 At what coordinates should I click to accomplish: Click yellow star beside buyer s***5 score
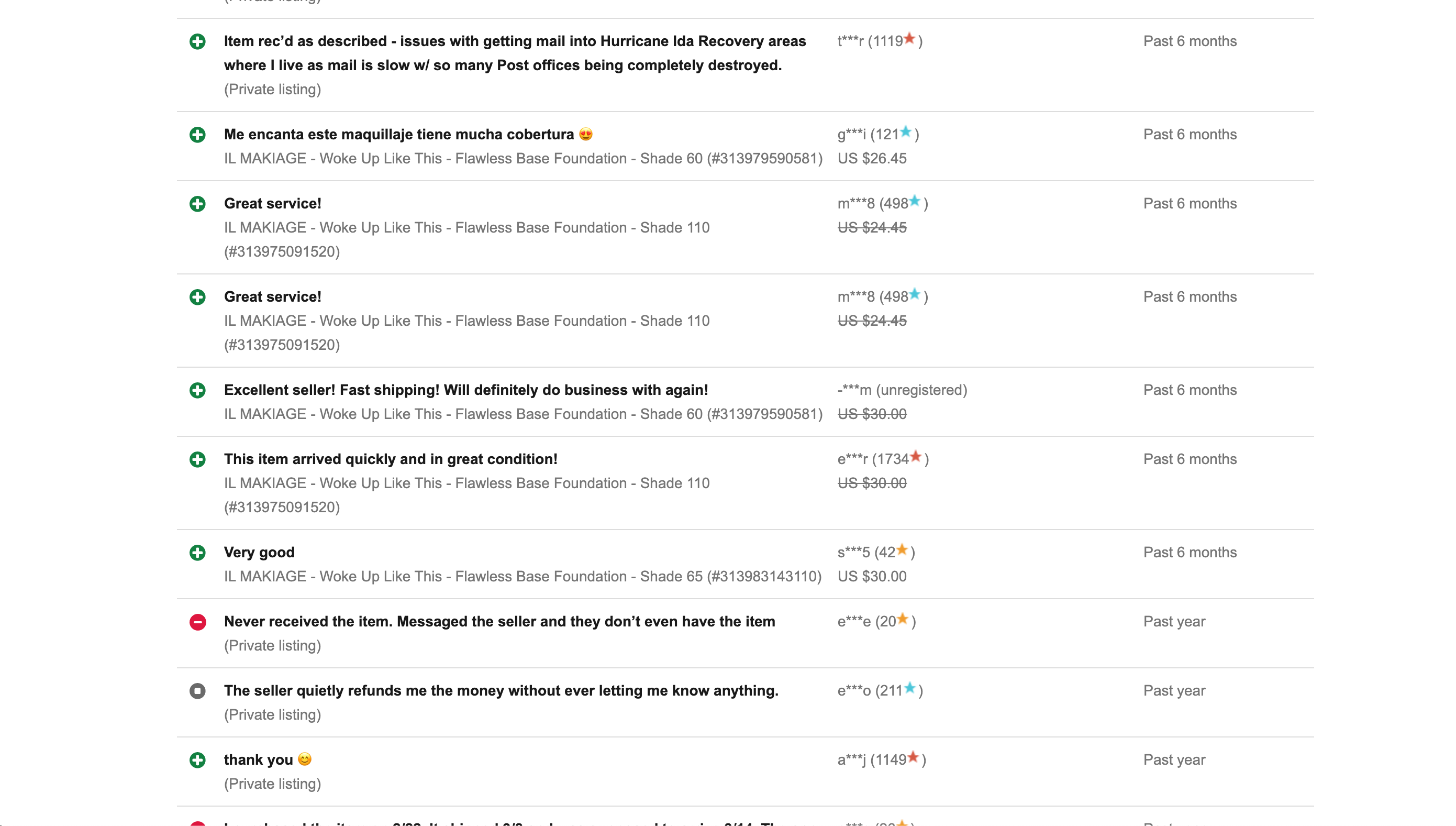(902, 550)
